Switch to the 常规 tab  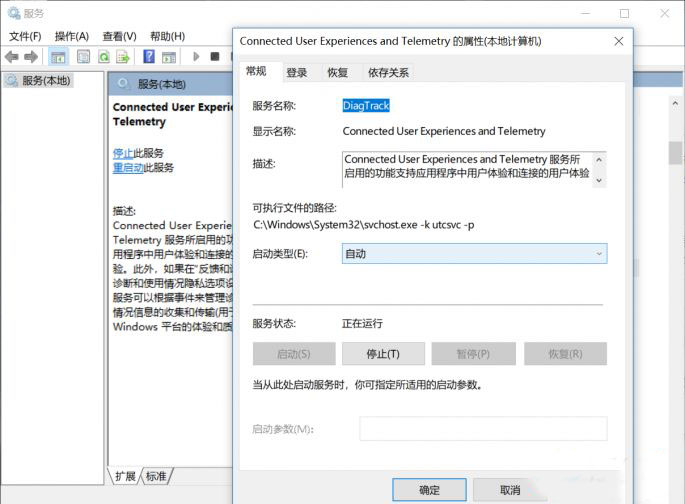coord(256,71)
